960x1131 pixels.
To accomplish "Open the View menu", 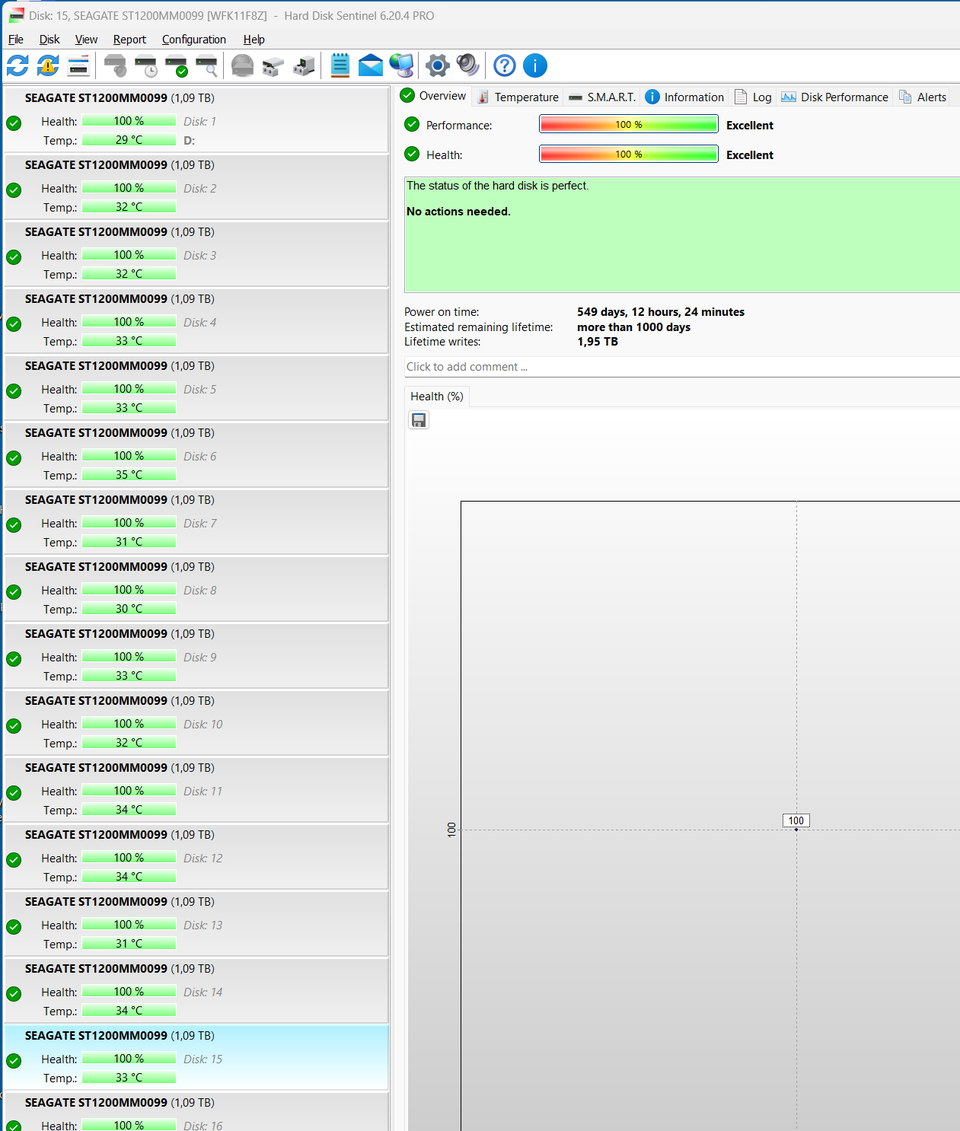I will 86,40.
